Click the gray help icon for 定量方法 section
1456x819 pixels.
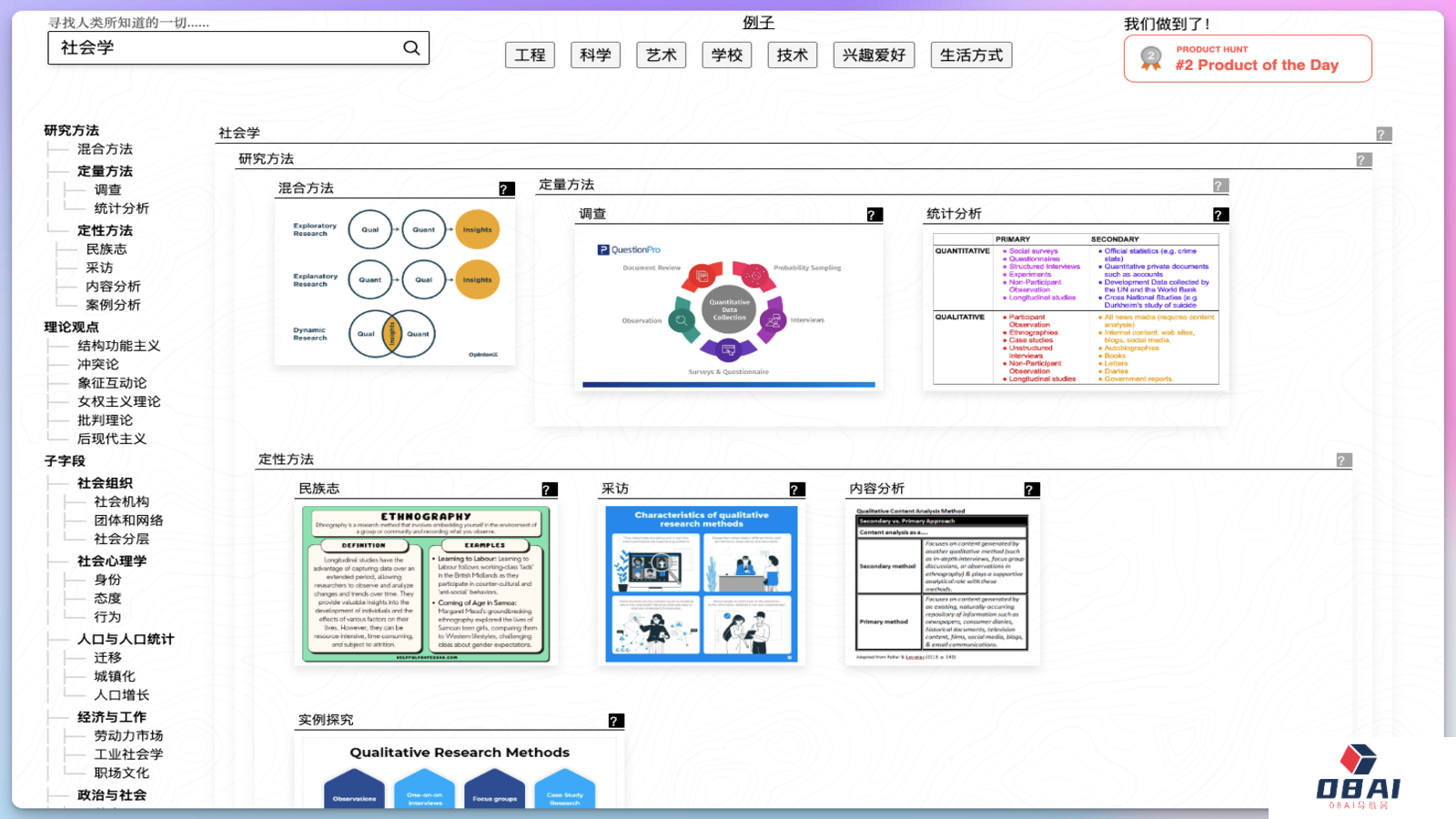(1220, 186)
